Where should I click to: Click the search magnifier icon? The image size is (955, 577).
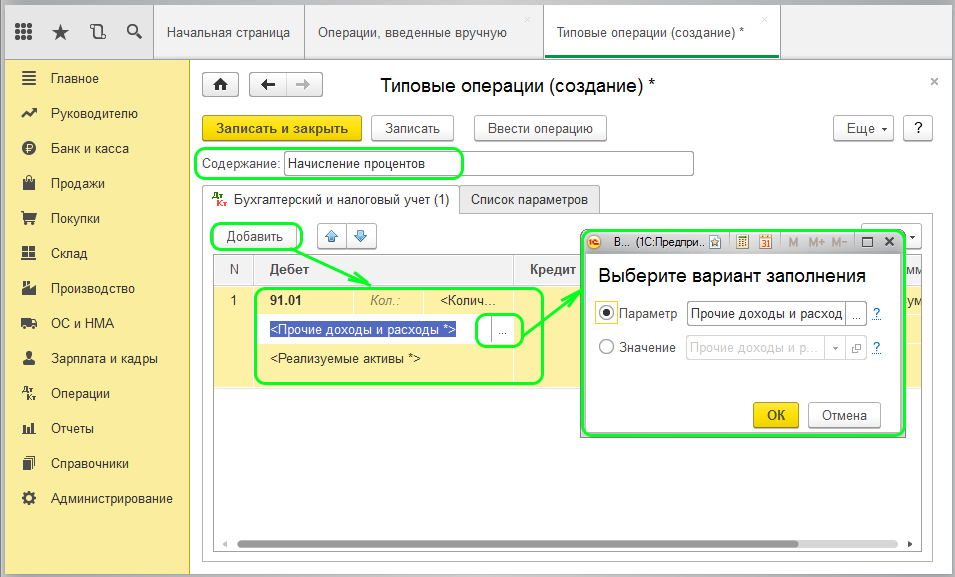(133, 32)
